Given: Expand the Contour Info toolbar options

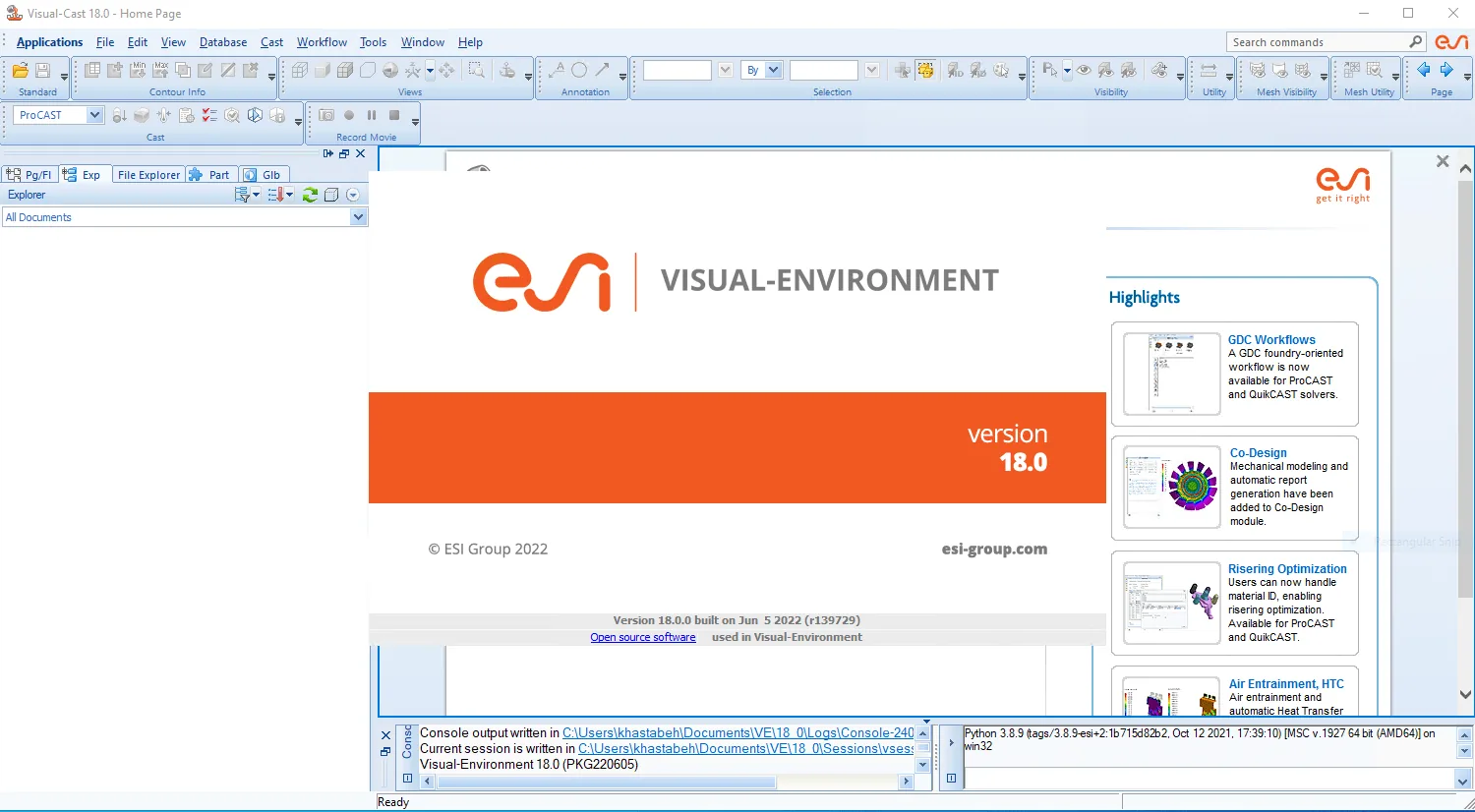Looking at the screenshot, I should point(271,77).
